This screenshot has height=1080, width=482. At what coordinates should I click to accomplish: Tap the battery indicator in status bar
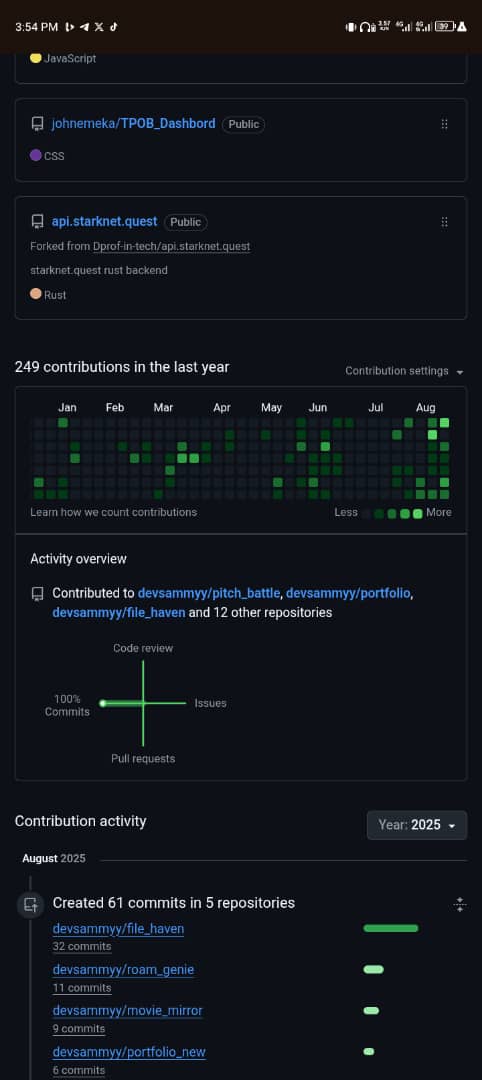446,27
